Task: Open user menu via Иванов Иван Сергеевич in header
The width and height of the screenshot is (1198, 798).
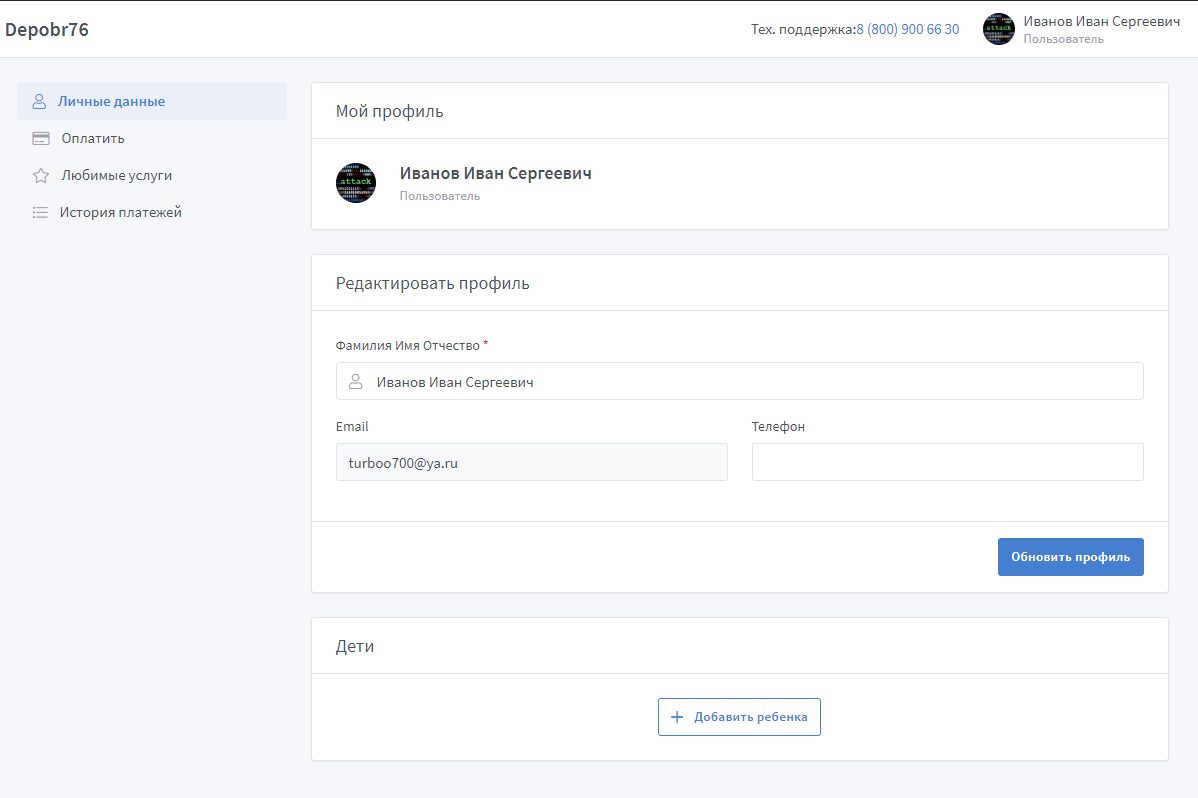Action: tap(1101, 21)
